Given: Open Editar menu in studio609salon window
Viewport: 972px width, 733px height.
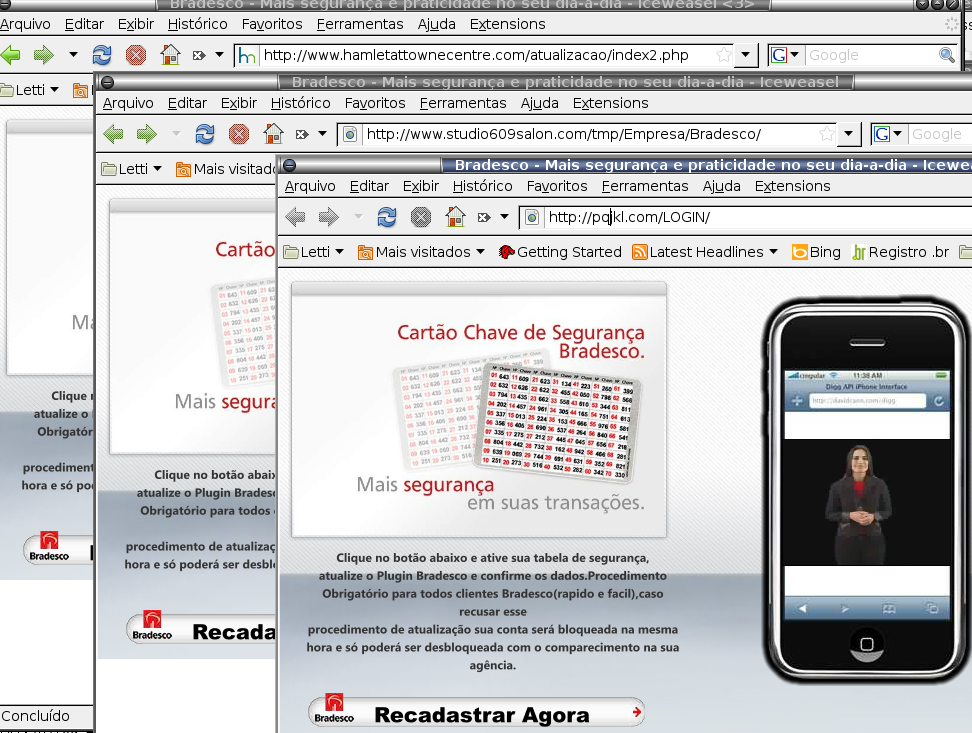Looking at the screenshot, I should (x=187, y=103).
